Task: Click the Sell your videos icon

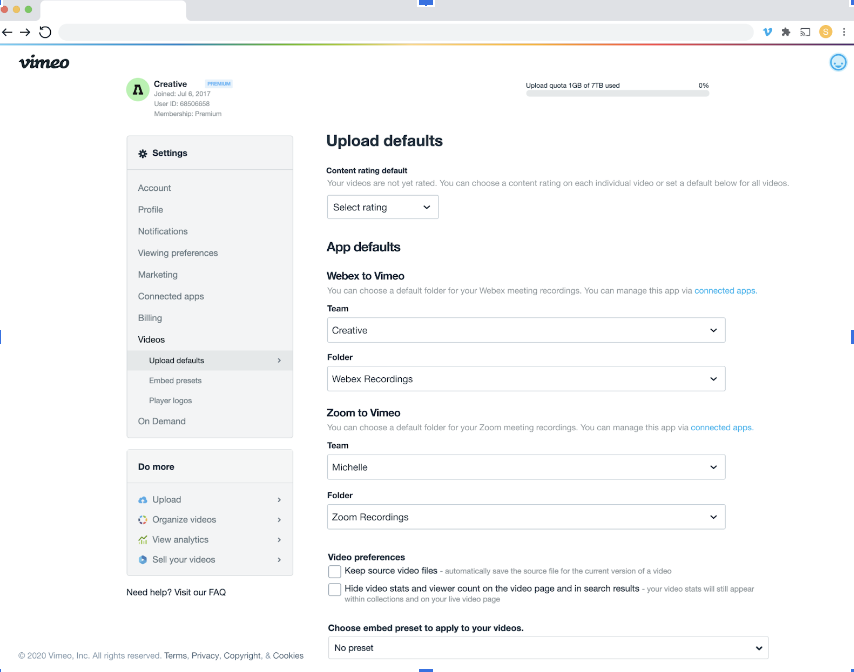Action: click(143, 560)
